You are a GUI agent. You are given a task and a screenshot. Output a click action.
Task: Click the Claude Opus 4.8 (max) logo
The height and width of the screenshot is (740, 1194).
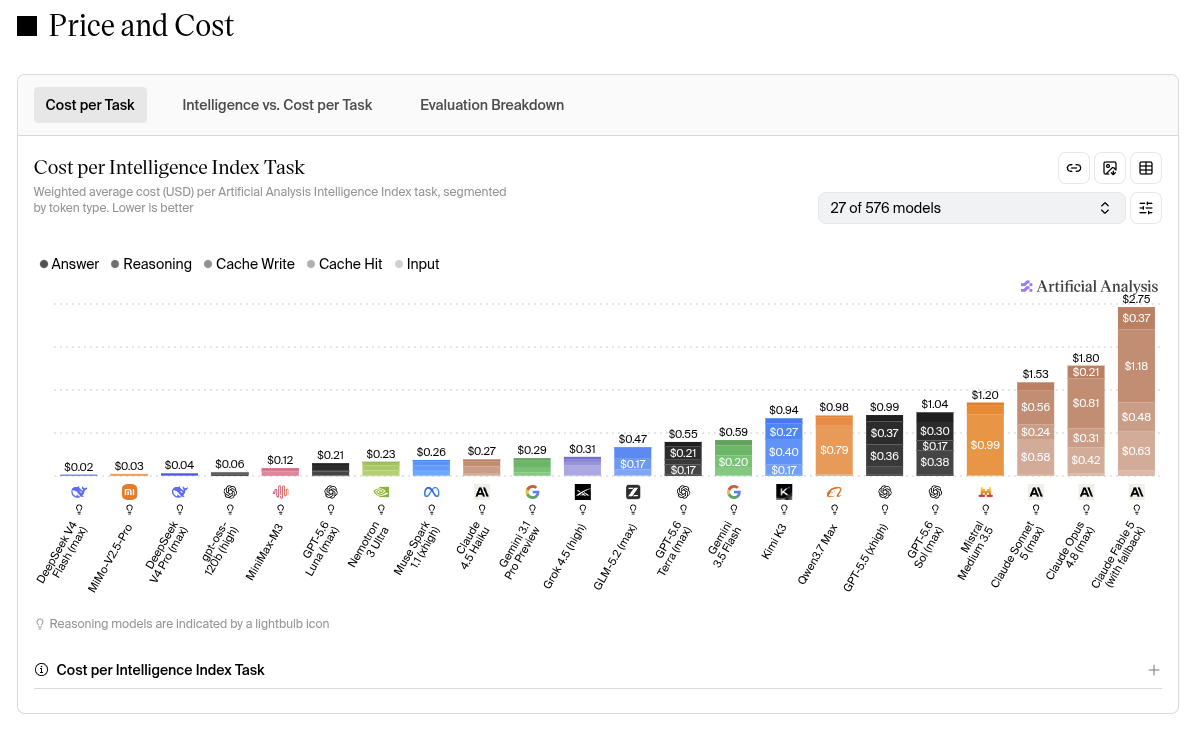(1086, 492)
